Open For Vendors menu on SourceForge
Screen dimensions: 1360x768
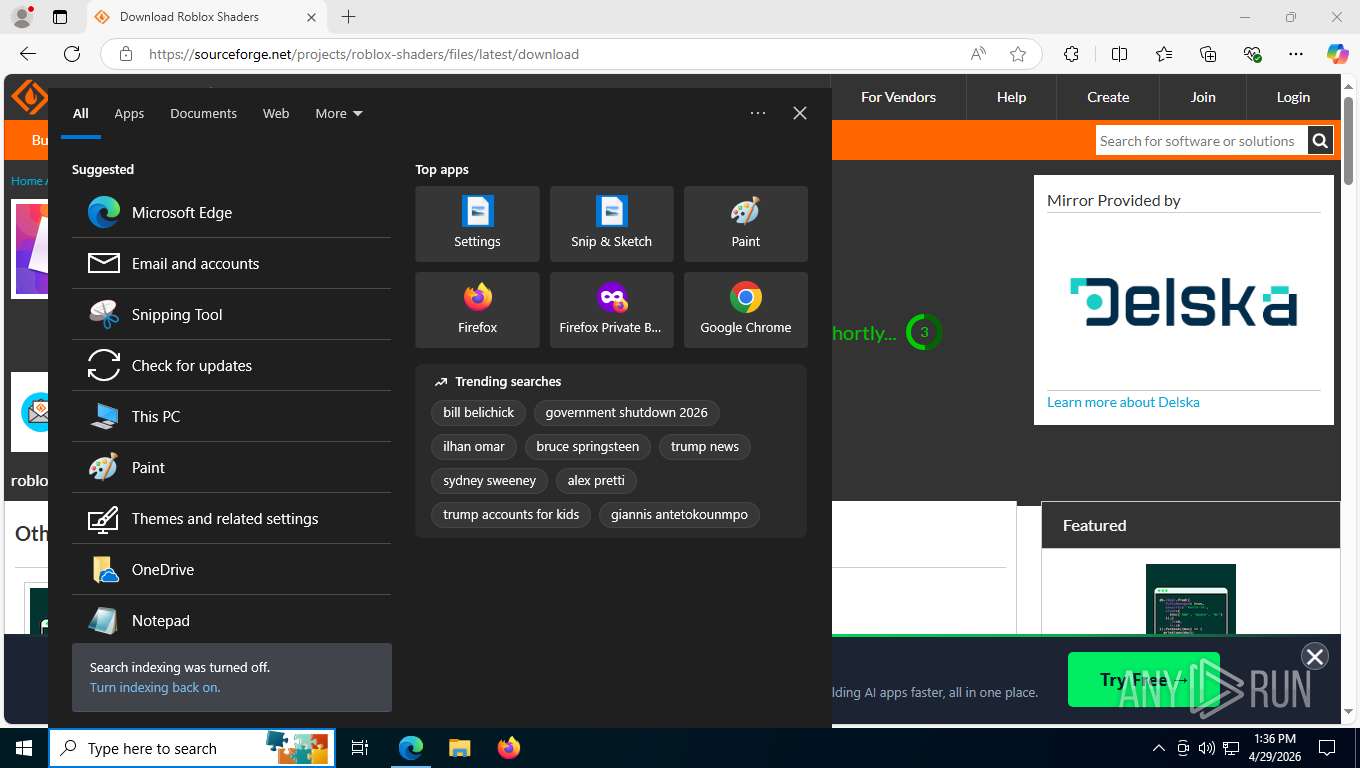pos(898,97)
